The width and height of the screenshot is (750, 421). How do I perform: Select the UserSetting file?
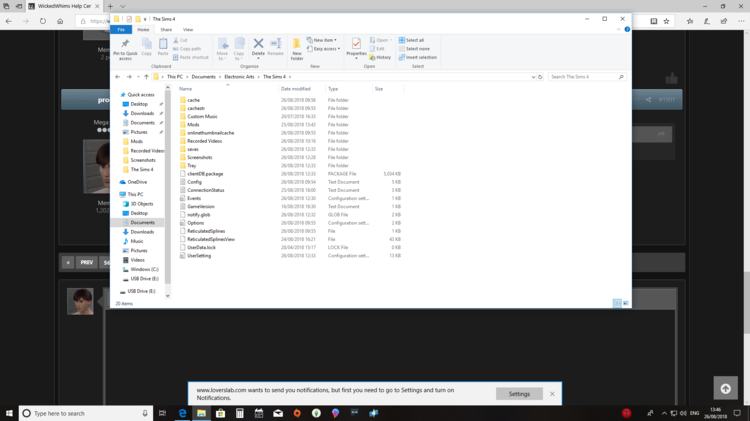pyautogui.click(x=199, y=255)
